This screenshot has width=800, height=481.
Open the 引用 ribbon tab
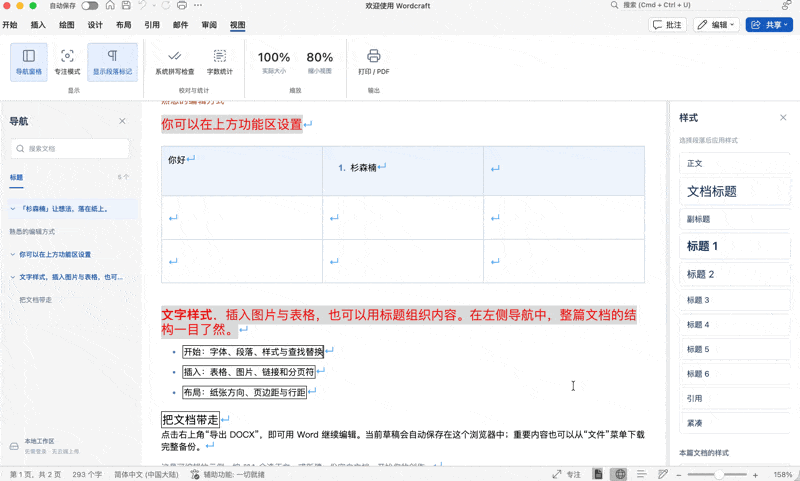tap(152, 24)
